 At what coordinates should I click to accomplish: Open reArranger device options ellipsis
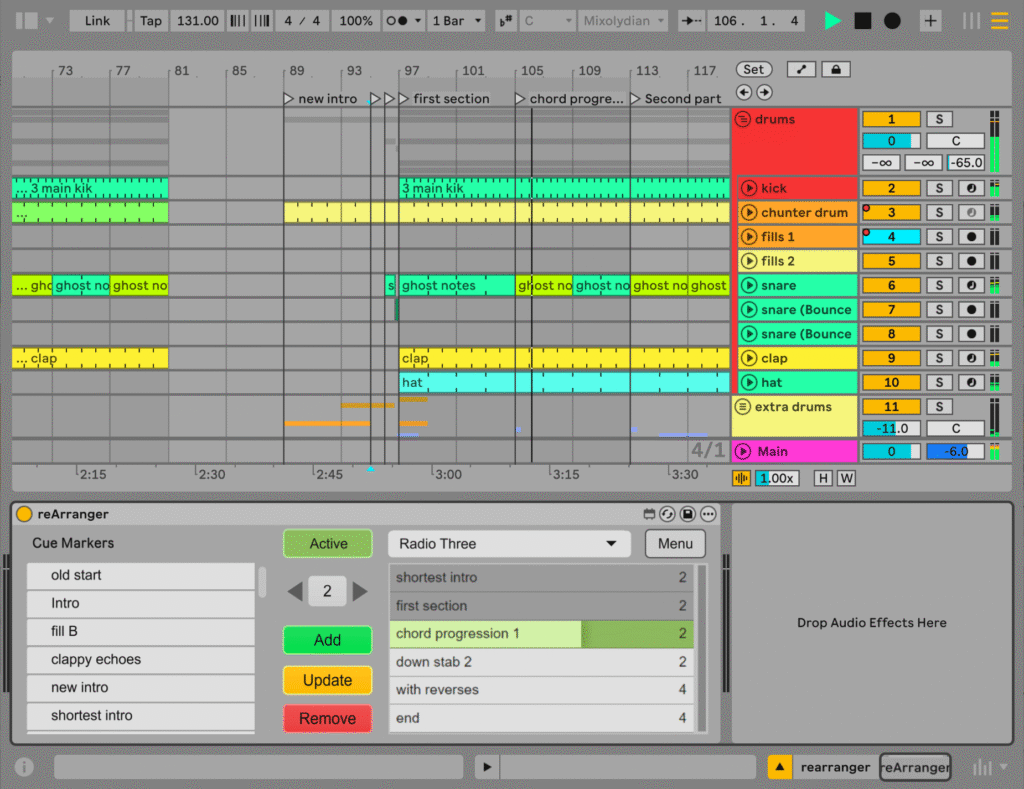point(708,514)
